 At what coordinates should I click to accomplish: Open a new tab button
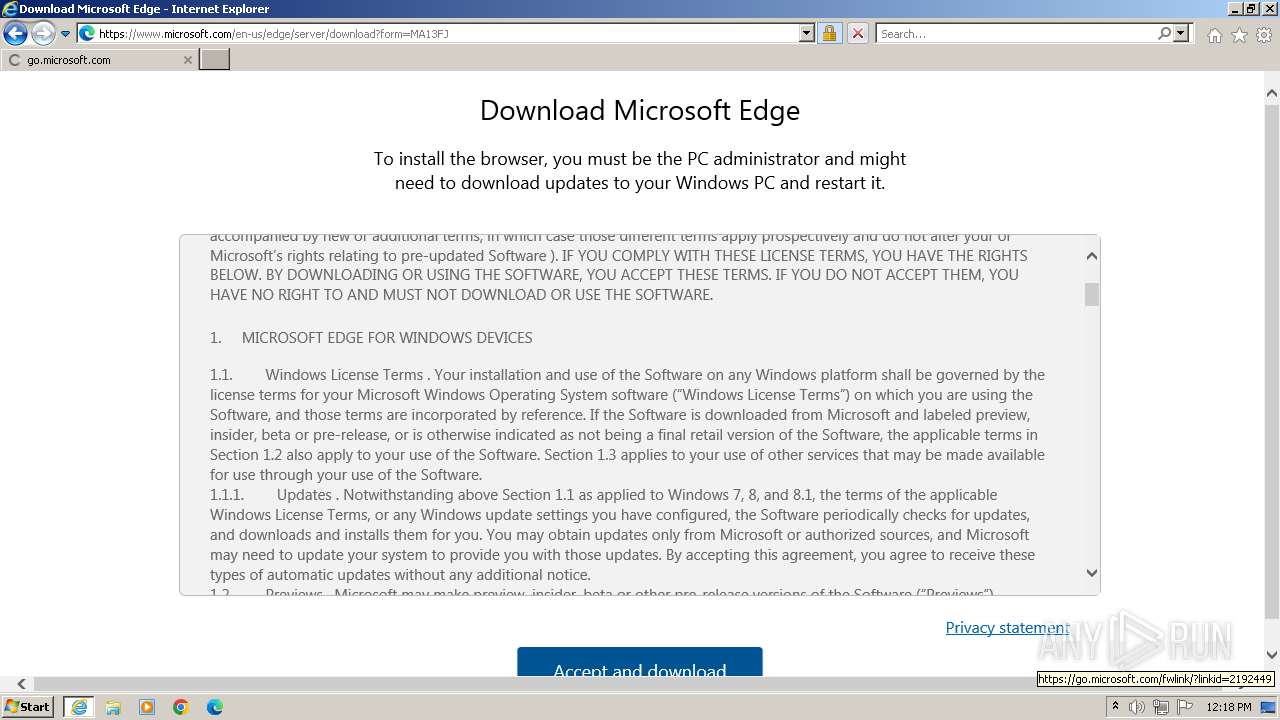pos(215,60)
